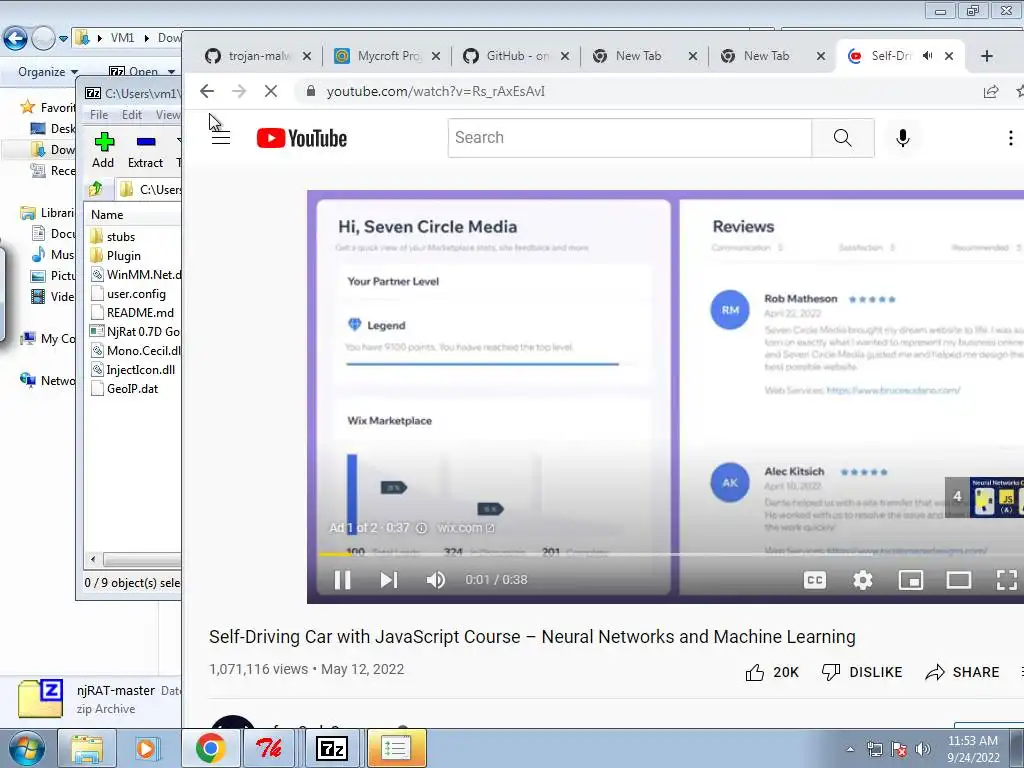Toggle closed captions in the player

[x=815, y=580]
